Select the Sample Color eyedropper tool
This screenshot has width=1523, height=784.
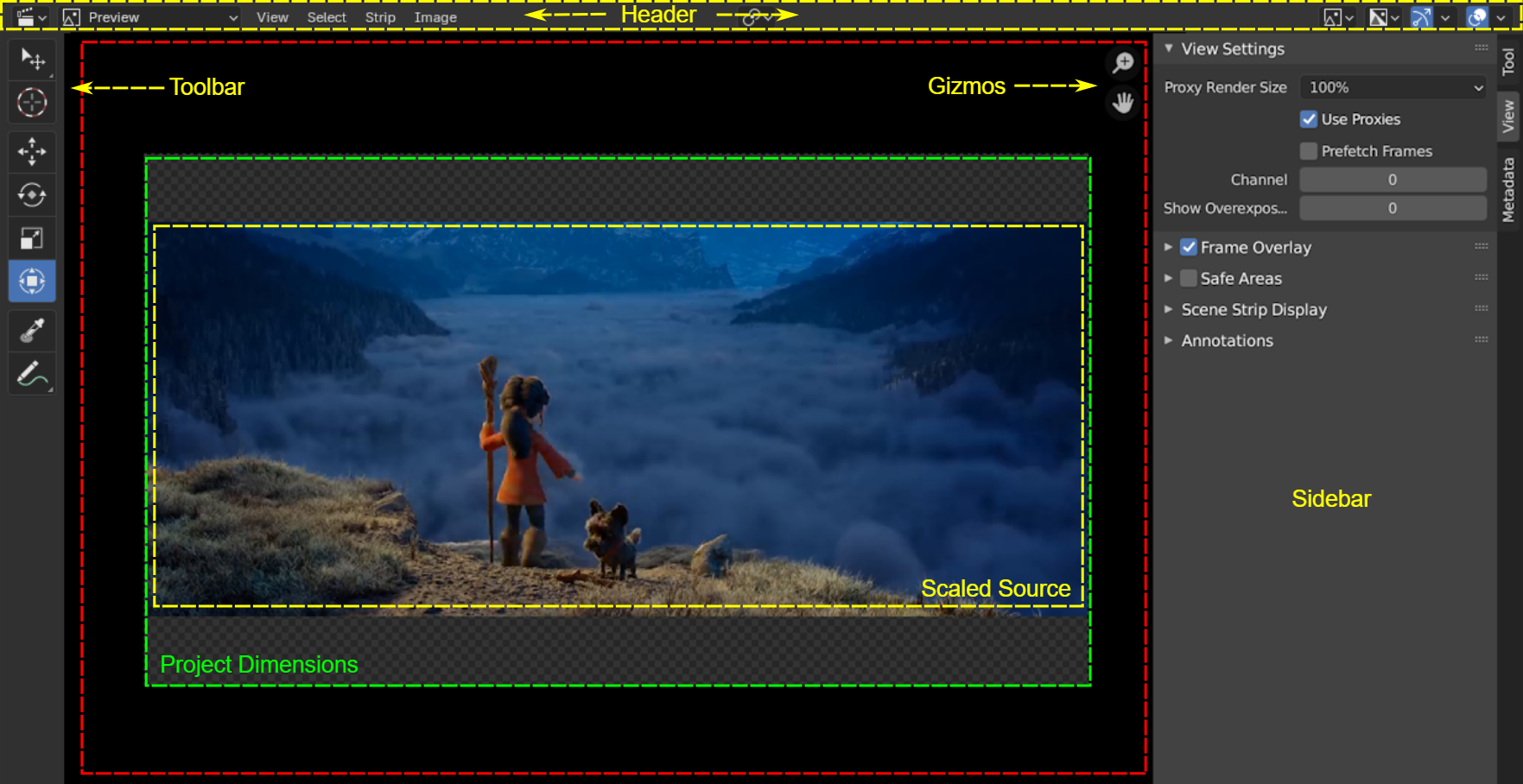point(32,331)
